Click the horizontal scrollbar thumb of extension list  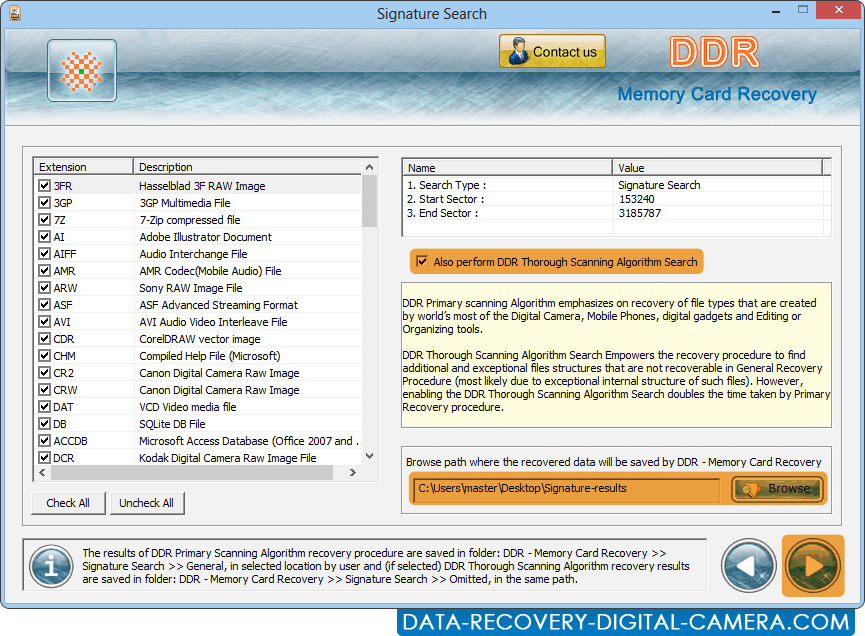(x=192, y=473)
